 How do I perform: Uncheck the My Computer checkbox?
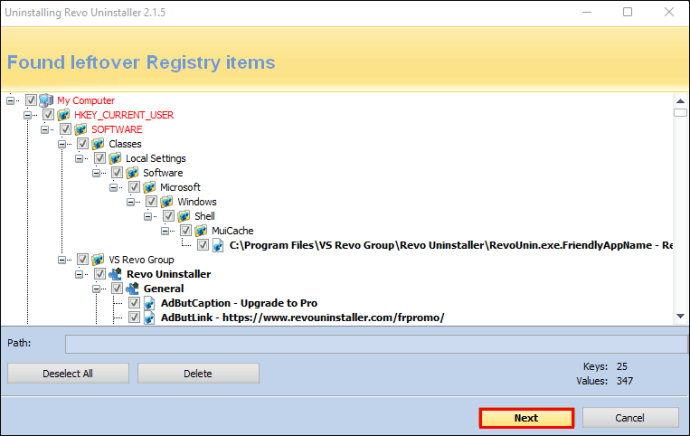(31, 100)
